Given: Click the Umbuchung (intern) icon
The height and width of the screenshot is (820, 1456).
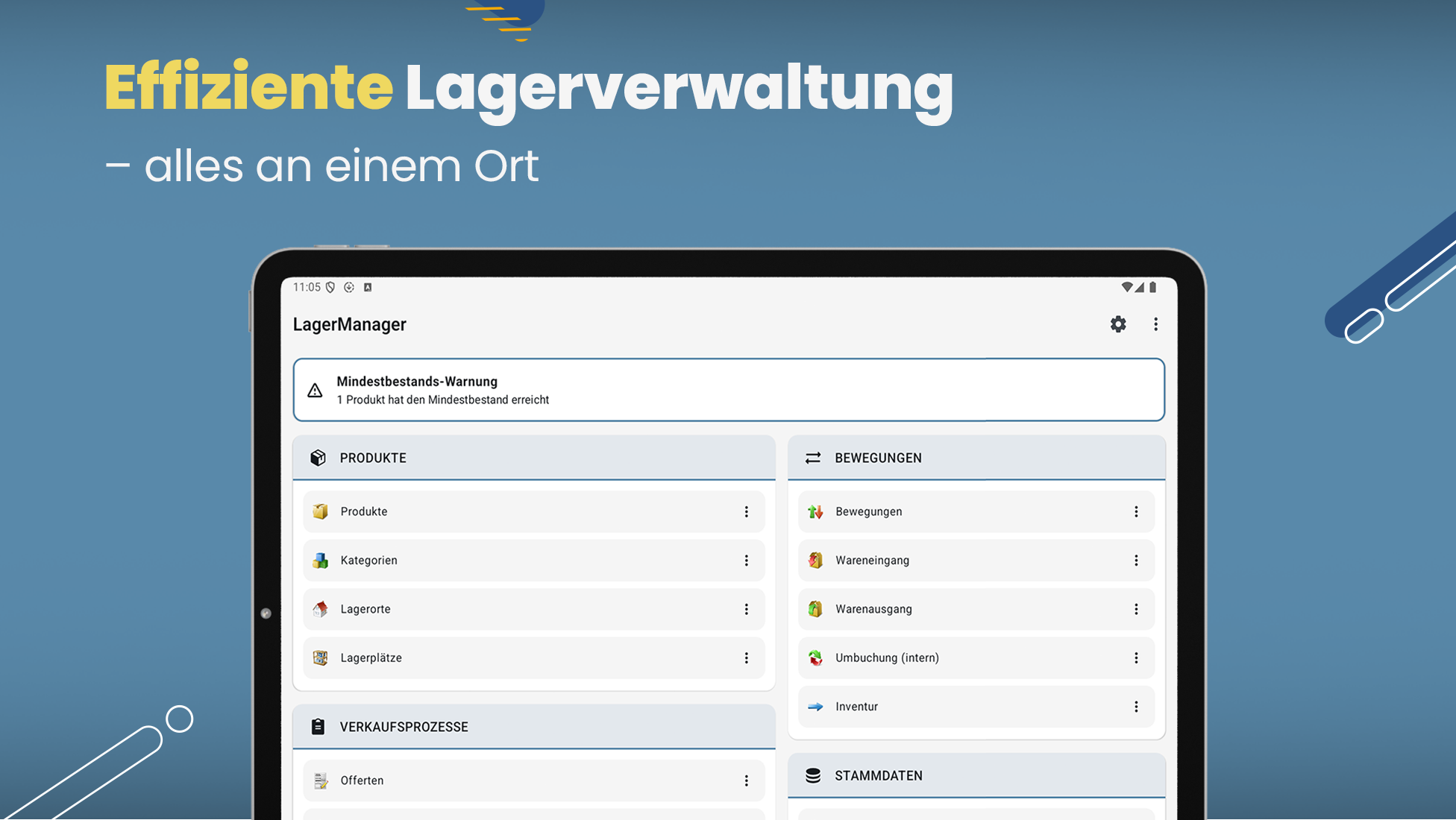Looking at the screenshot, I should click(815, 658).
